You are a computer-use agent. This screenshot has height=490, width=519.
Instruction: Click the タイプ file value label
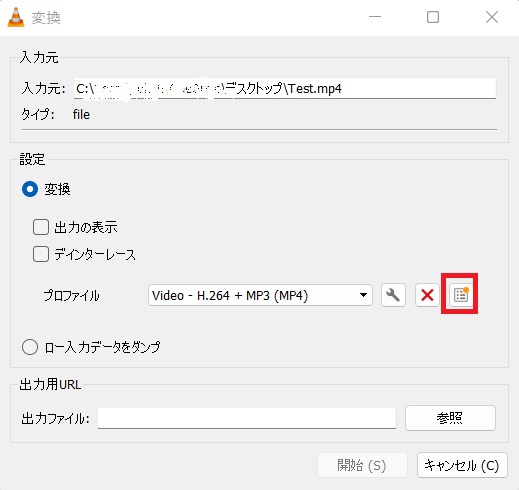point(81,115)
